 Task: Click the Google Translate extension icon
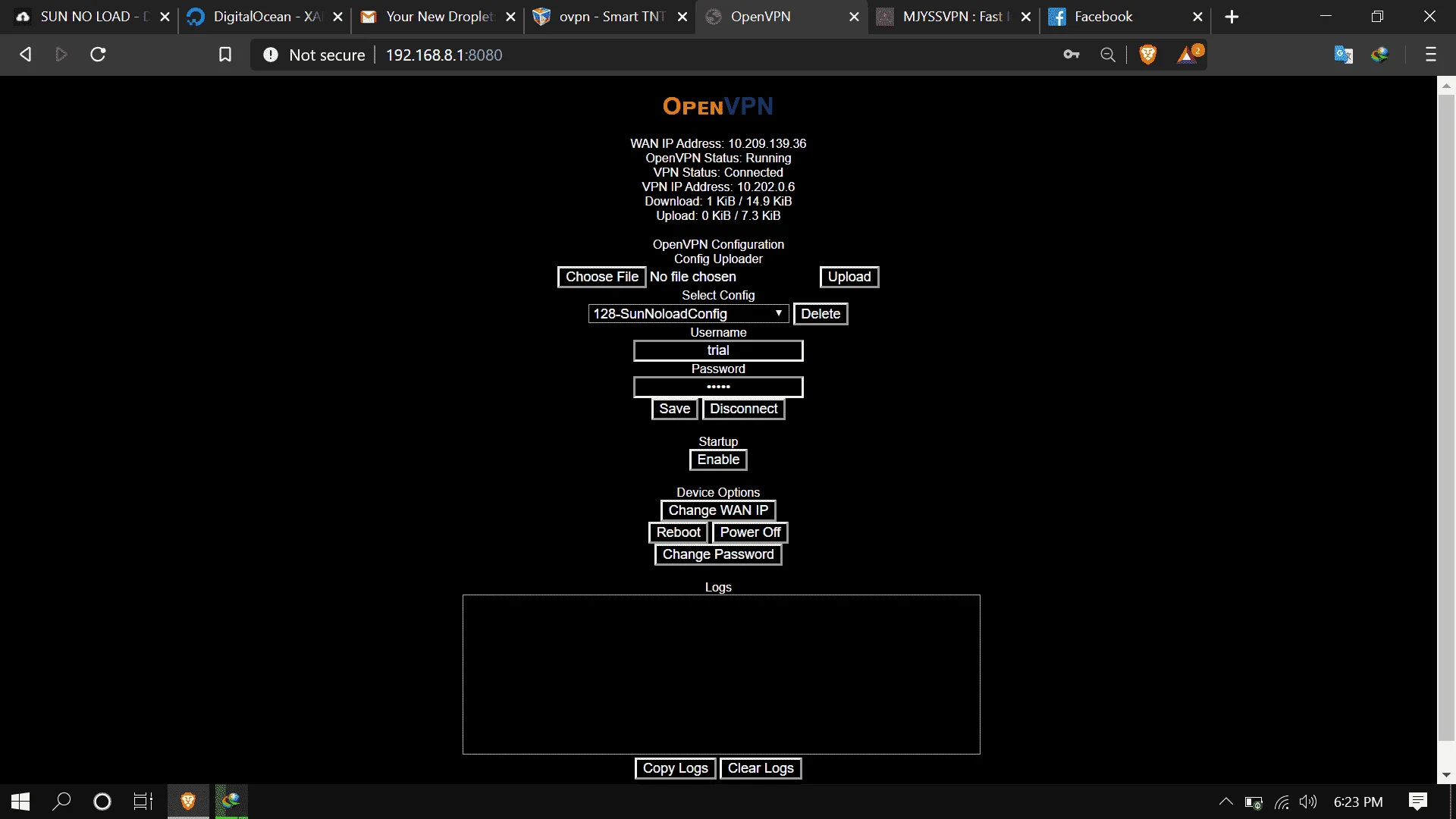click(x=1344, y=55)
